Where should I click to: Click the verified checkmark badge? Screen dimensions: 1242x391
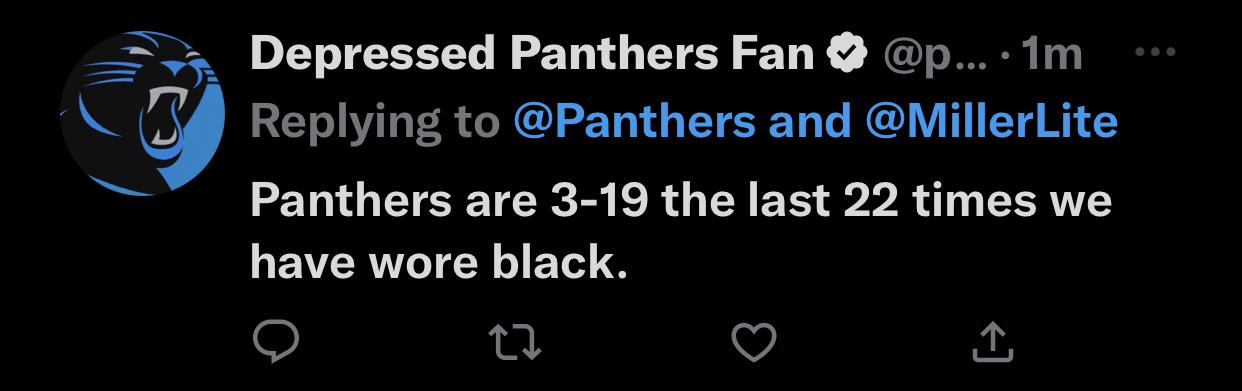[846, 55]
